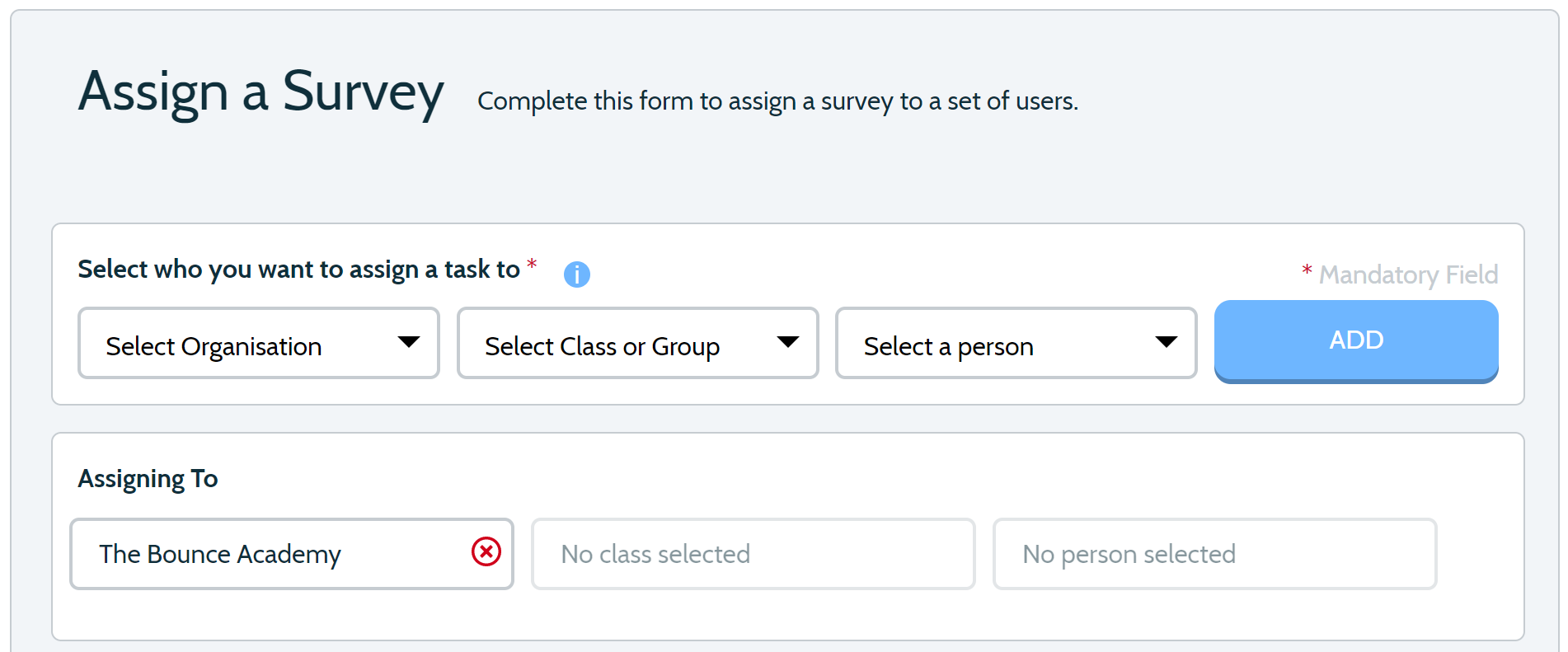Viewport: 1568px width, 652px height.
Task: Expand the Select Class or Group dropdown
Action: pos(638,343)
